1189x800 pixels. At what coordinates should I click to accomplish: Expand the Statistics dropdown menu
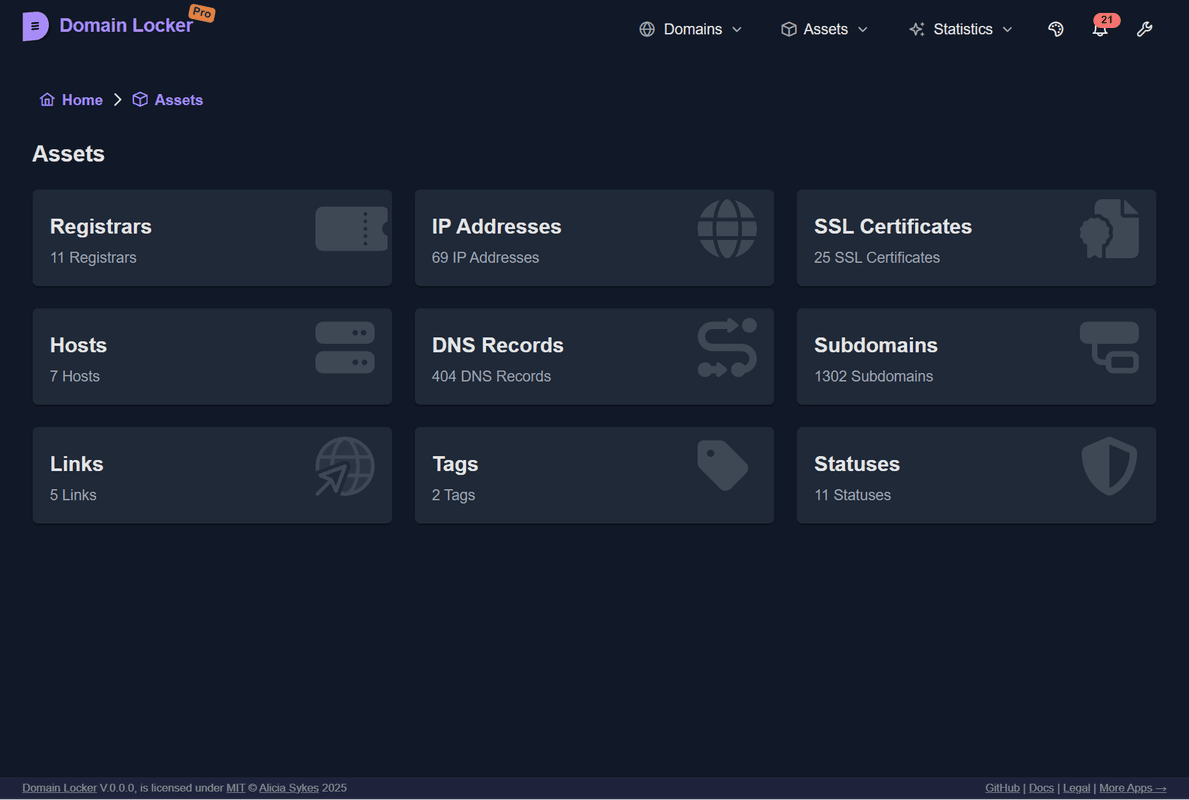[960, 29]
